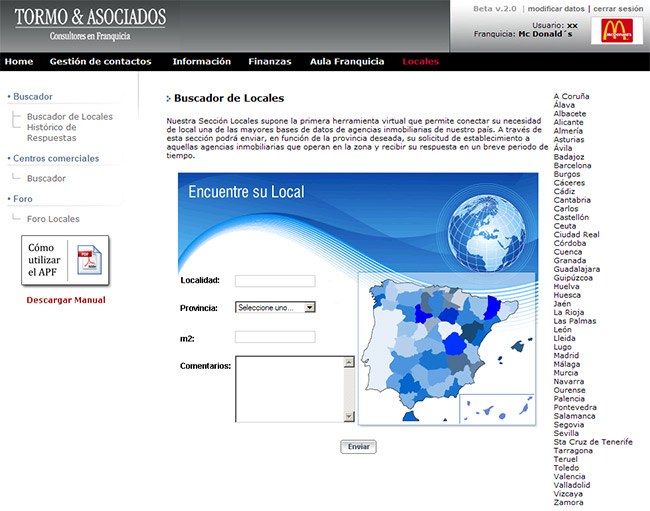Viewport: 650px width, 511px height.
Task: Select Histórico de Respuestas in sidebar
Action: (x=52, y=132)
